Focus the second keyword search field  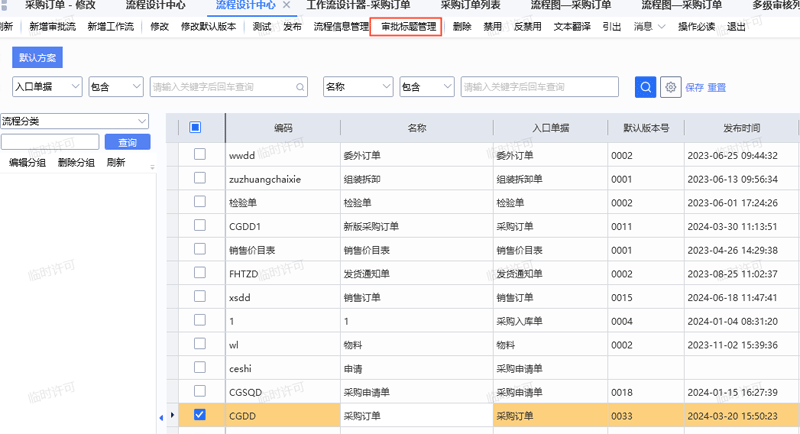[x=540, y=87]
